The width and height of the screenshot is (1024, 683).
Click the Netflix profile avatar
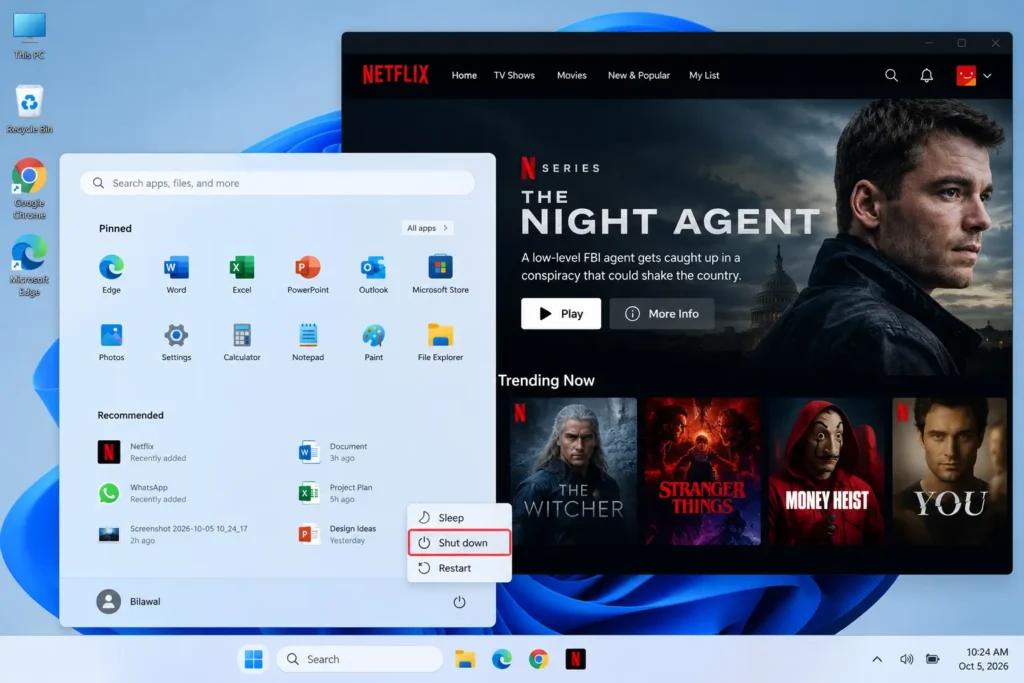click(x=966, y=75)
